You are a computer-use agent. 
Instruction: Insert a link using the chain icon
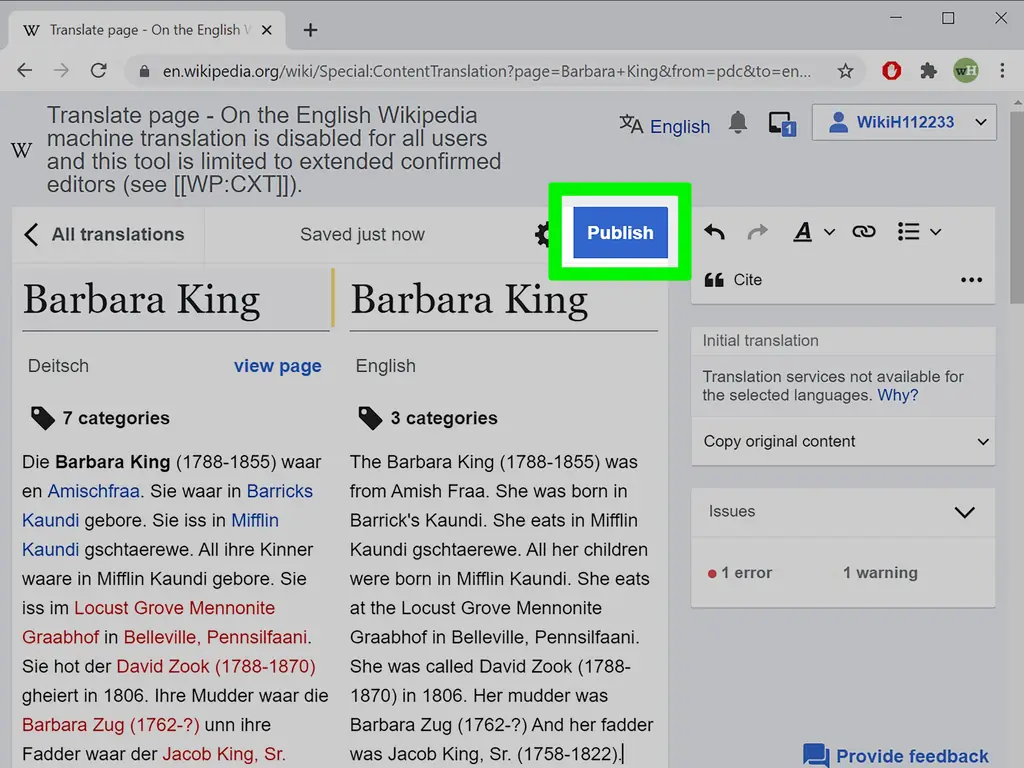click(x=863, y=232)
